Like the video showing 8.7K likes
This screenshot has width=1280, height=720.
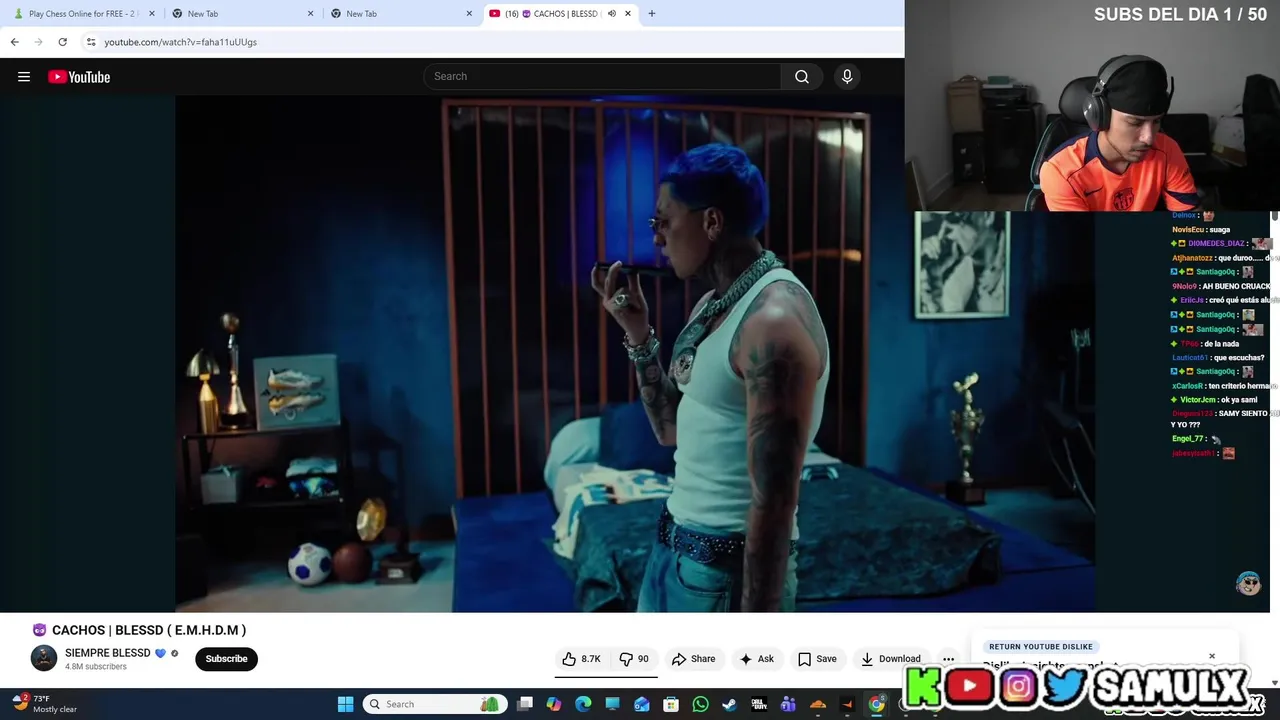point(582,659)
